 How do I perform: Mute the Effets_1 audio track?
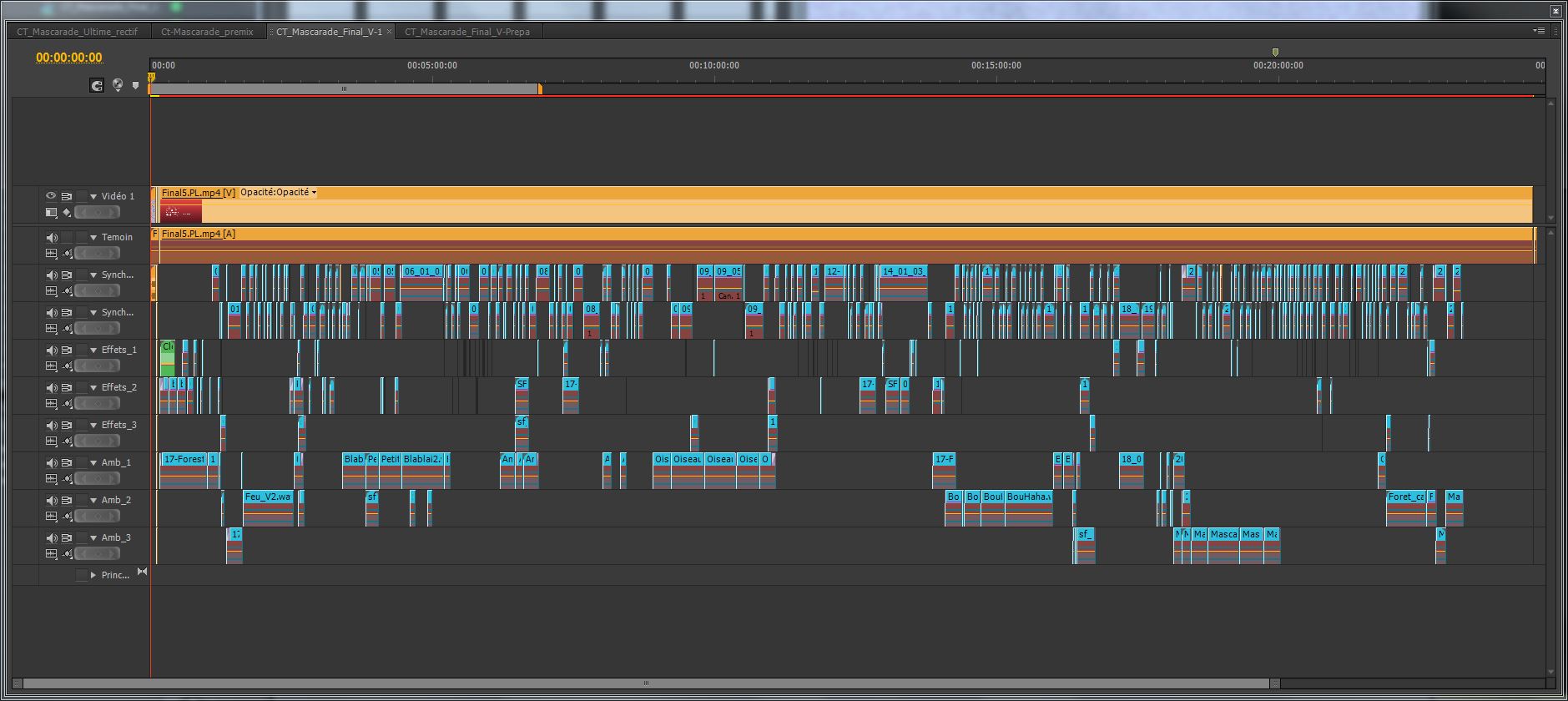(x=51, y=350)
